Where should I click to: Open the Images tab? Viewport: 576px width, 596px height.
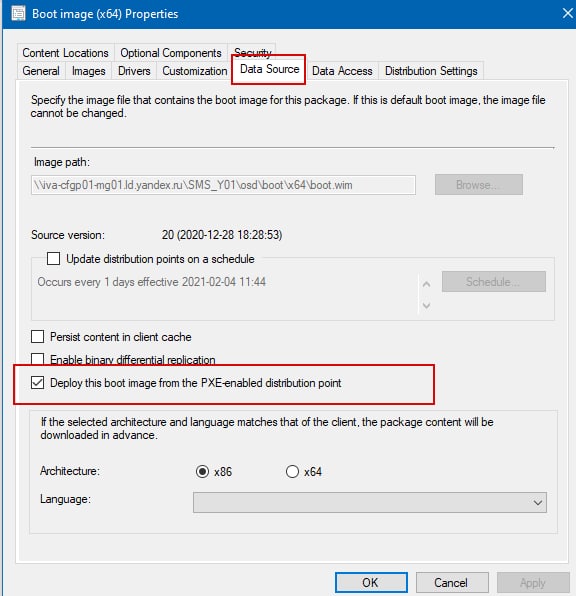click(89, 71)
